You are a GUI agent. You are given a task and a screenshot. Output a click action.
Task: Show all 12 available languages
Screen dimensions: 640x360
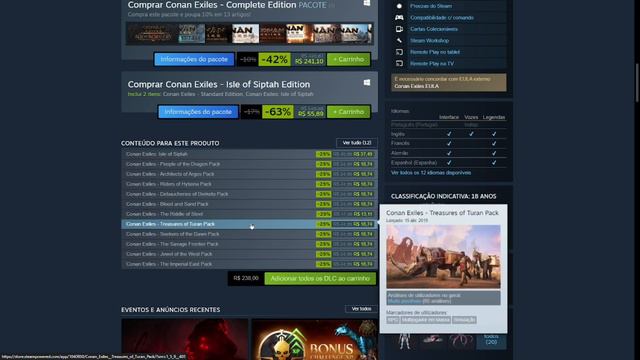[x=431, y=173]
